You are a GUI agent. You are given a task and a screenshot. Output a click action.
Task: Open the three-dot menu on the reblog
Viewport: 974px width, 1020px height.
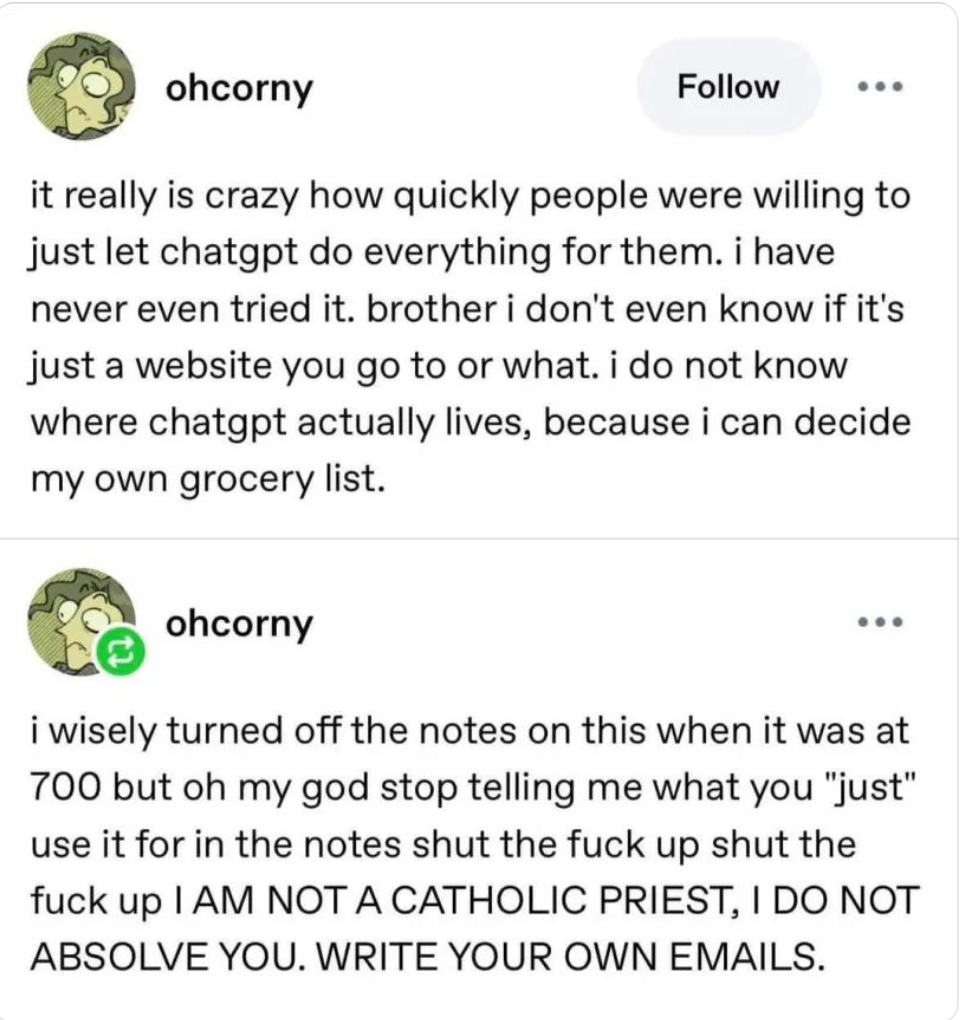(x=880, y=623)
